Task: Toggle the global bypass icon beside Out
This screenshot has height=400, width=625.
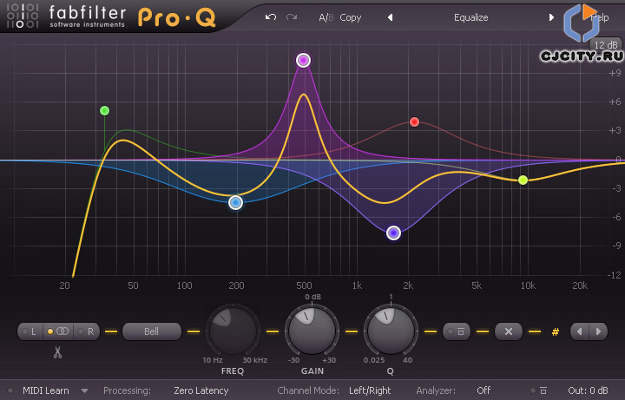Action: (542, 391)
